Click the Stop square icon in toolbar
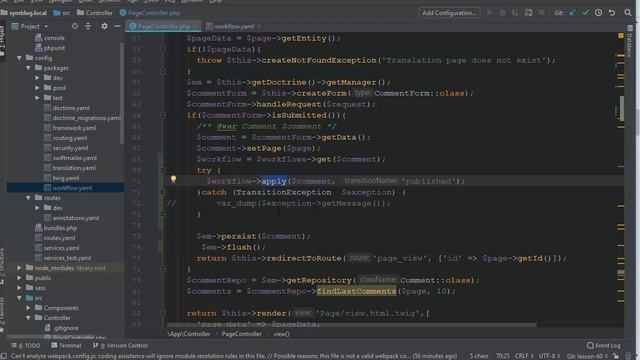 pyautogui.click(x=542, y=13)
